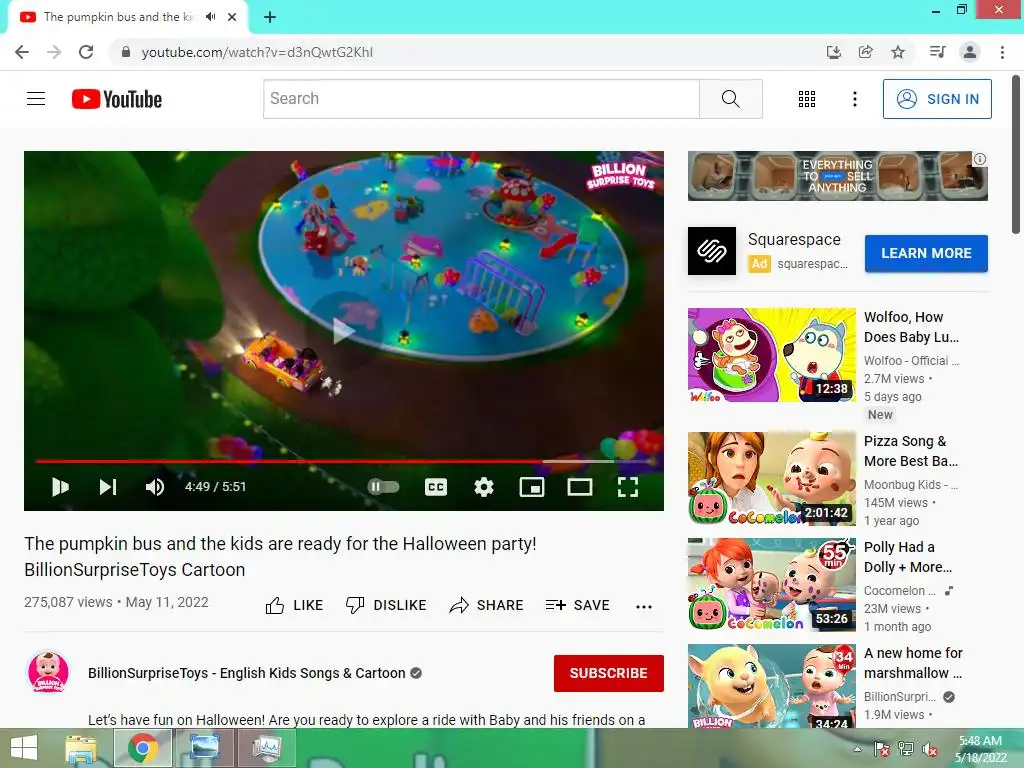The width and height of the screenshot is (1024, 768).
Task: Open the Windows Start button
Action: (x=24, y=748)
